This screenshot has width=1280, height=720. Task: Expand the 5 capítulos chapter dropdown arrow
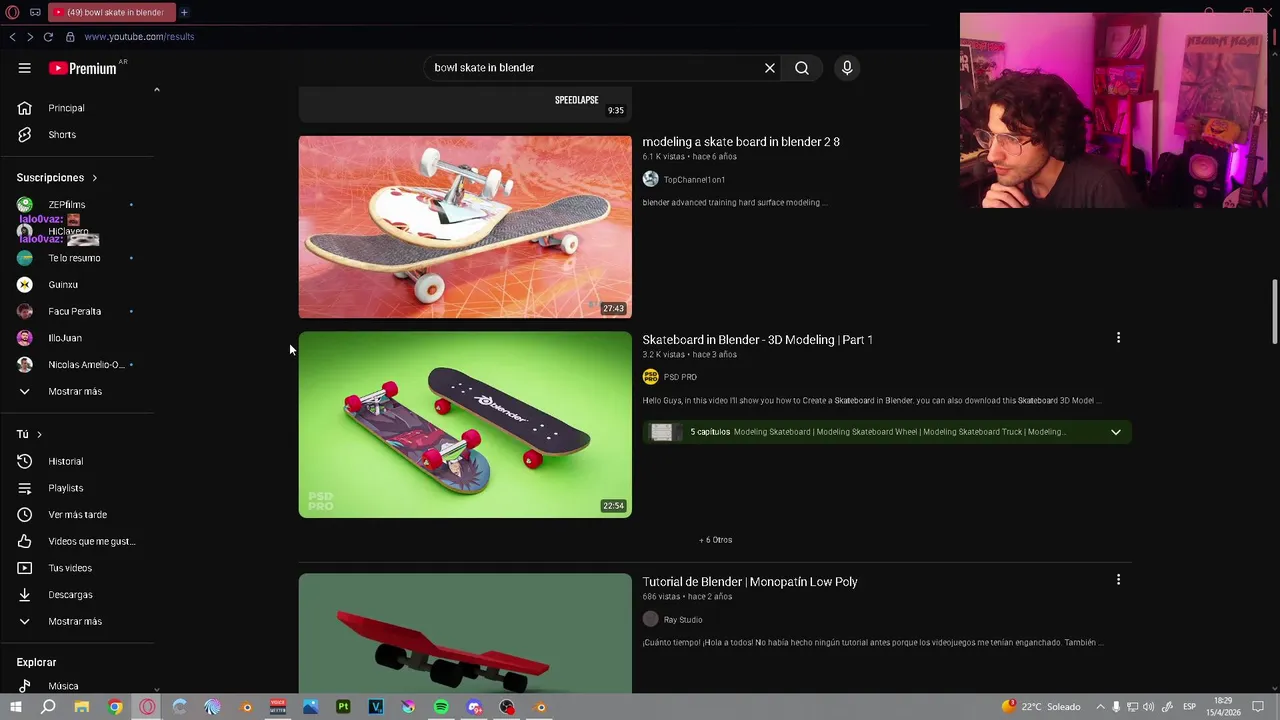(1116, 432)
